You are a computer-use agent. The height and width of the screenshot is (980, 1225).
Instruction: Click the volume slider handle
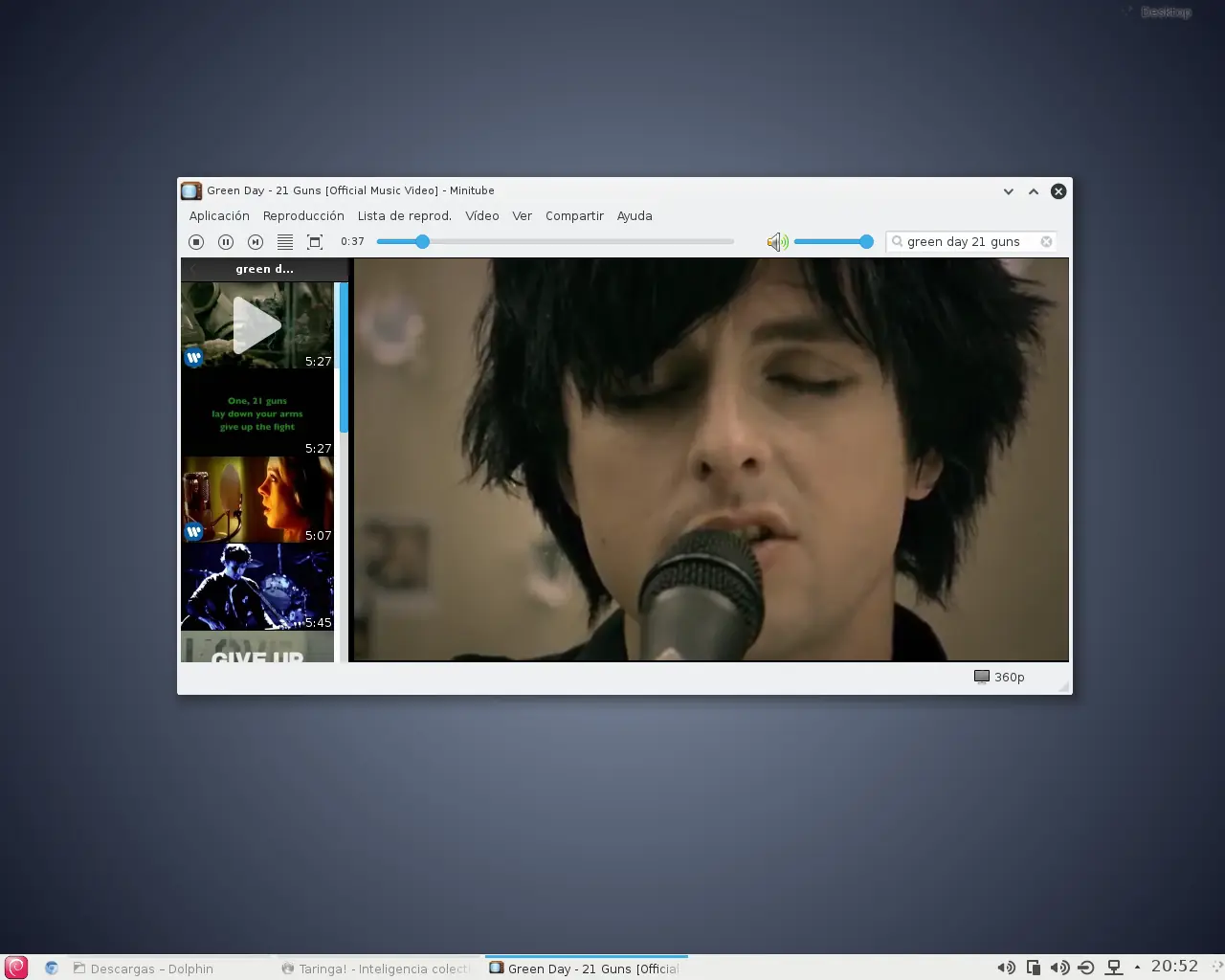tap(866, 242)
